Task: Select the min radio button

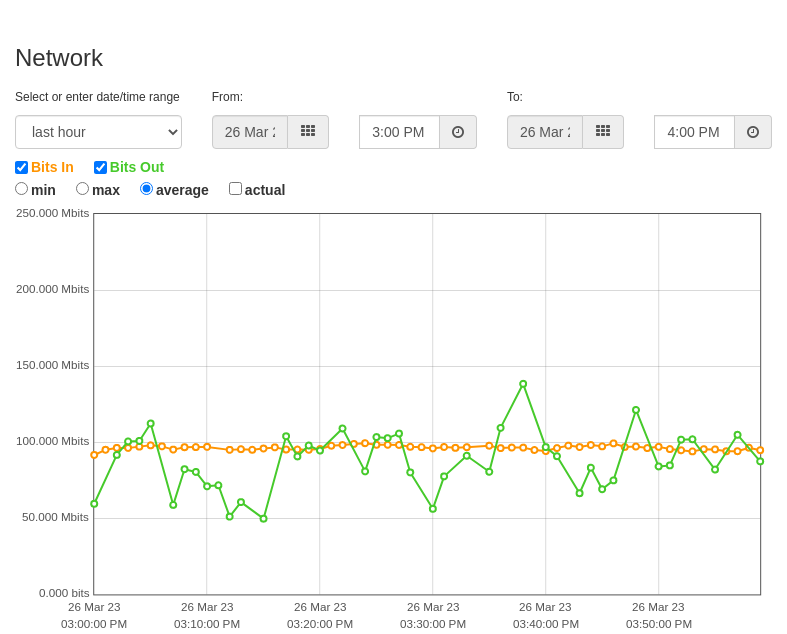Action: click(x=22, y=189)
